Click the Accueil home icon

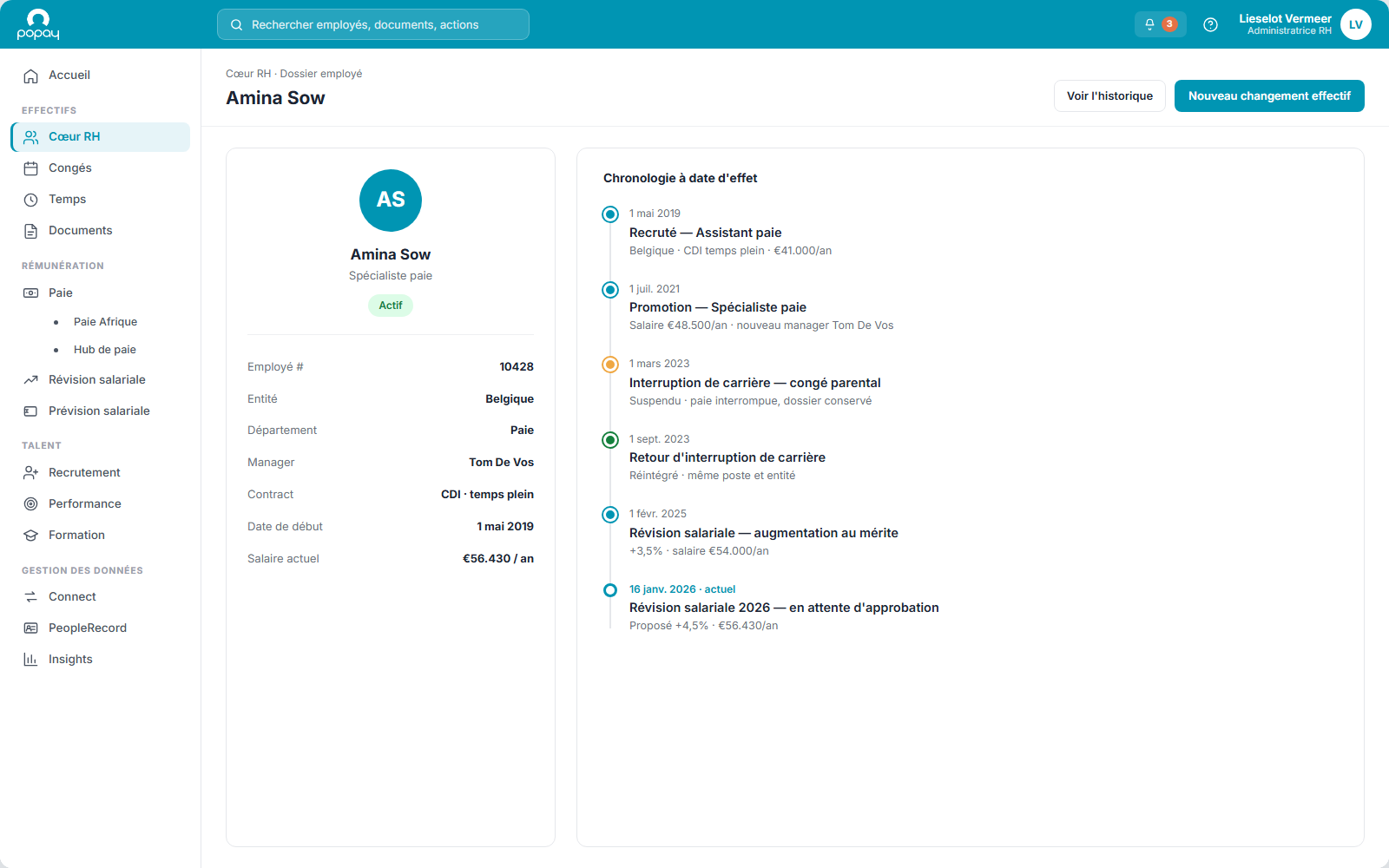[31, 76]
